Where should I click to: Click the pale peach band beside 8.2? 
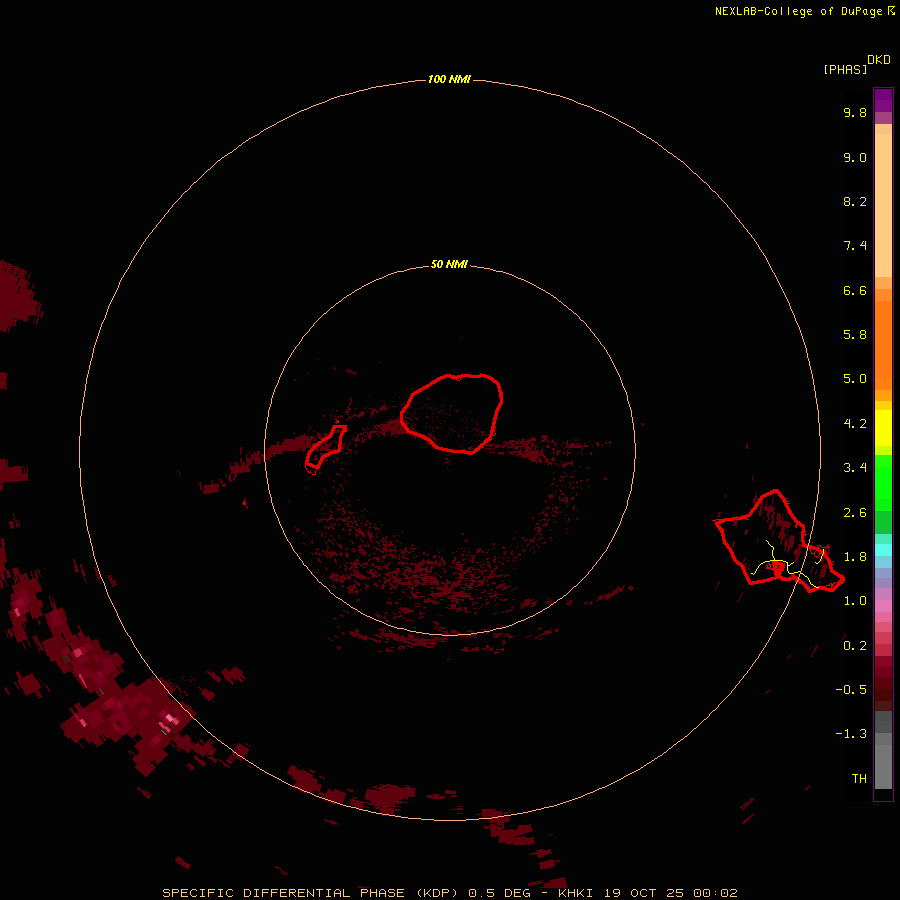pos(883,205)
